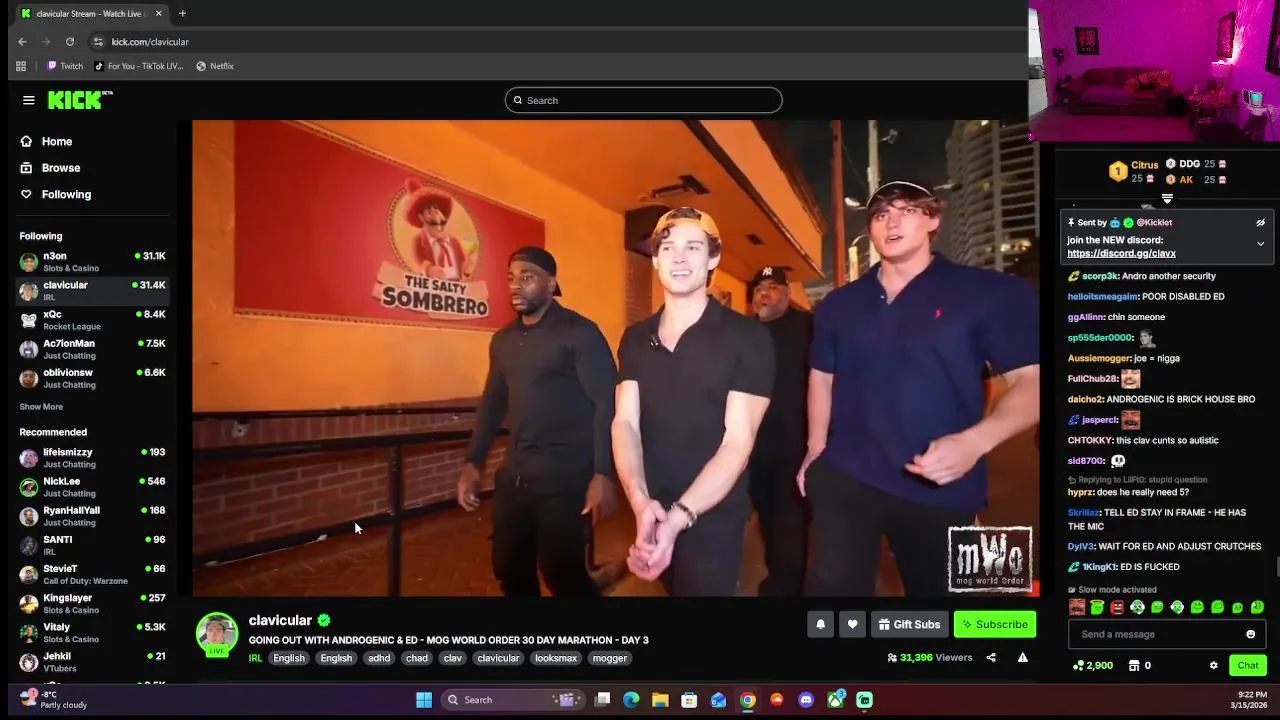Open the For You TikTok bookmark
The width and height of the screenshot is (1280, 720).
pyautogui.click(x=139, y=66)
